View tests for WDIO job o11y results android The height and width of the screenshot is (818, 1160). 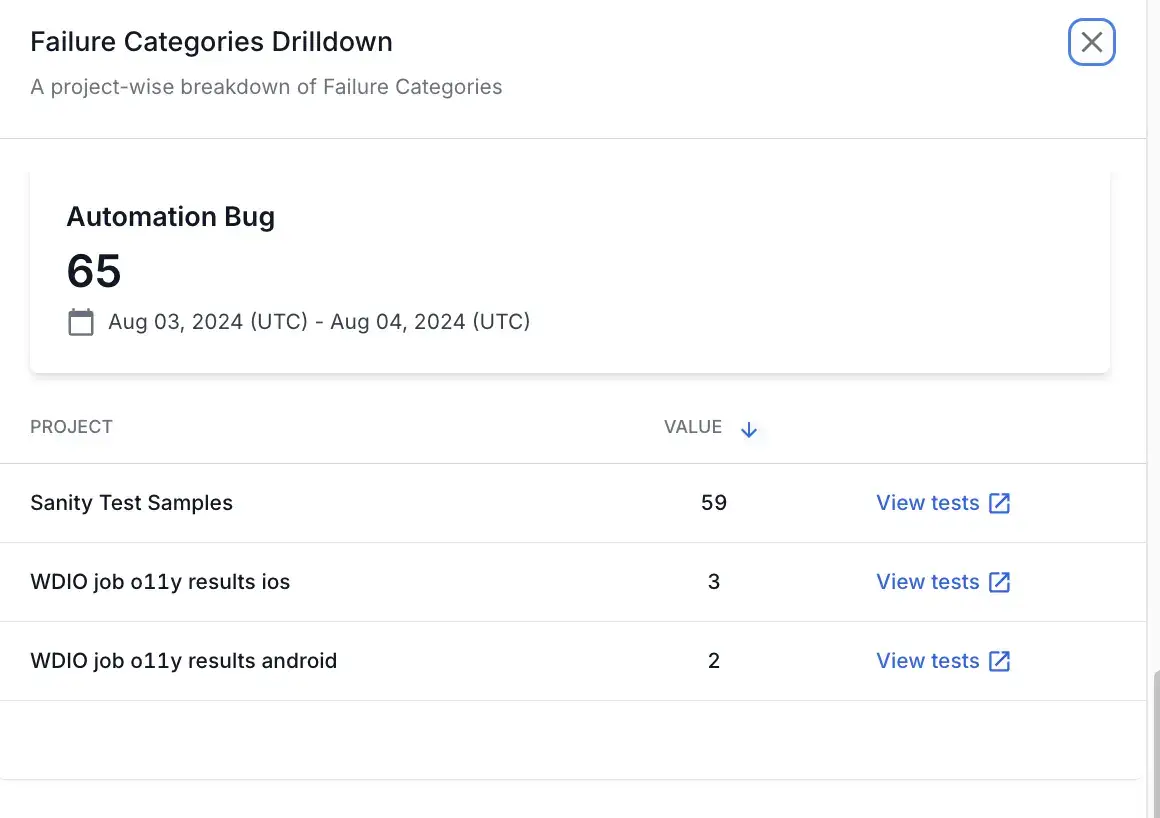[927, 661]
